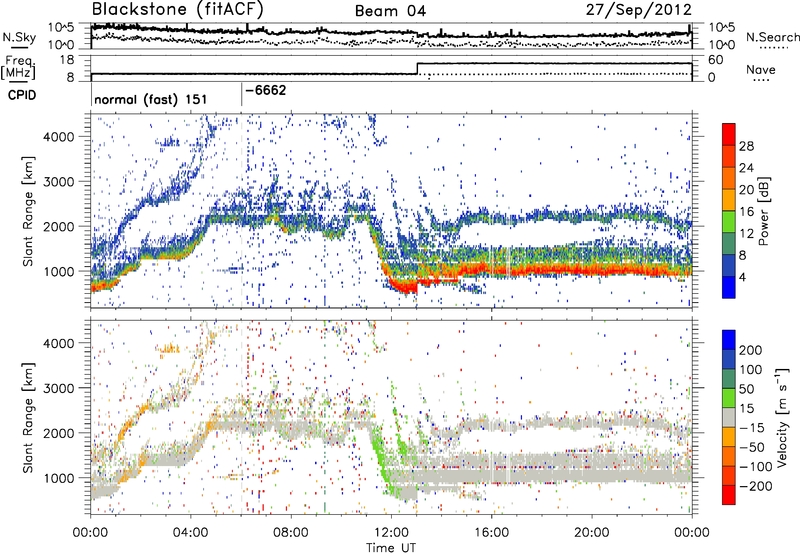Click the '-200' velocity colorbar tick

(x=755, y=486)
